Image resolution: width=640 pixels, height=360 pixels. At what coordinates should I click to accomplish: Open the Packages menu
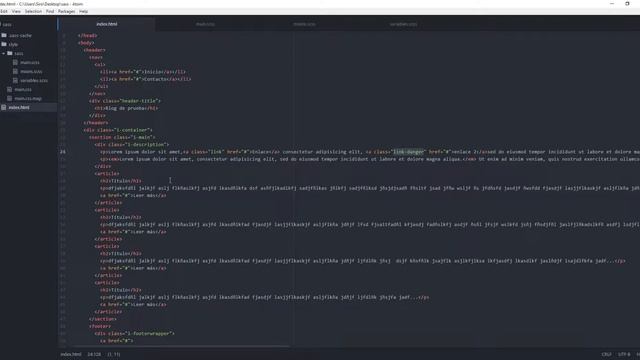click(x=67, y=11)
